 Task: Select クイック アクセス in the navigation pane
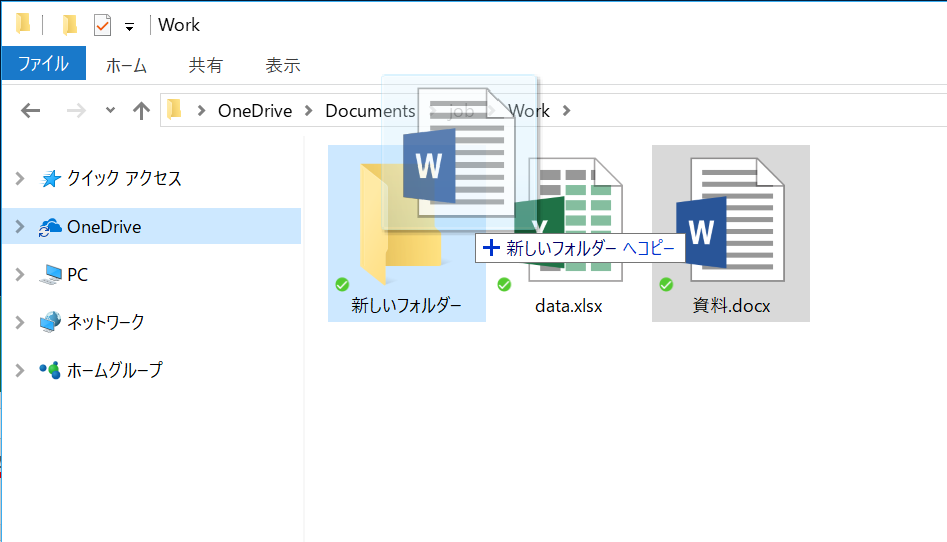[124, 178]
